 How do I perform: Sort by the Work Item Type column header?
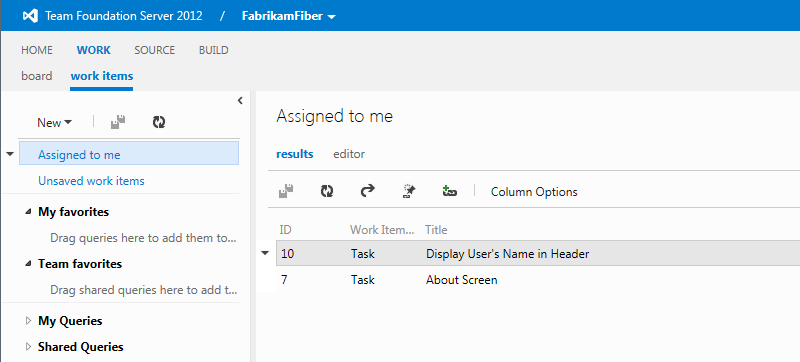(383, 230)
